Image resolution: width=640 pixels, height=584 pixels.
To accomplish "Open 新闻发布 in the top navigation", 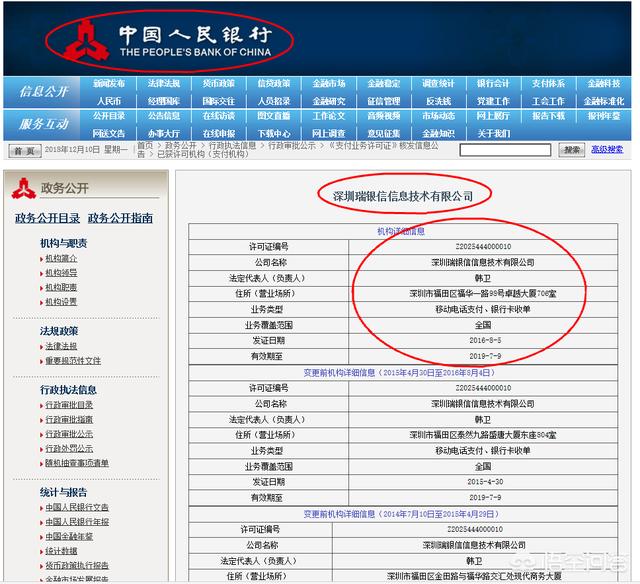I will (x=109, y=84).
